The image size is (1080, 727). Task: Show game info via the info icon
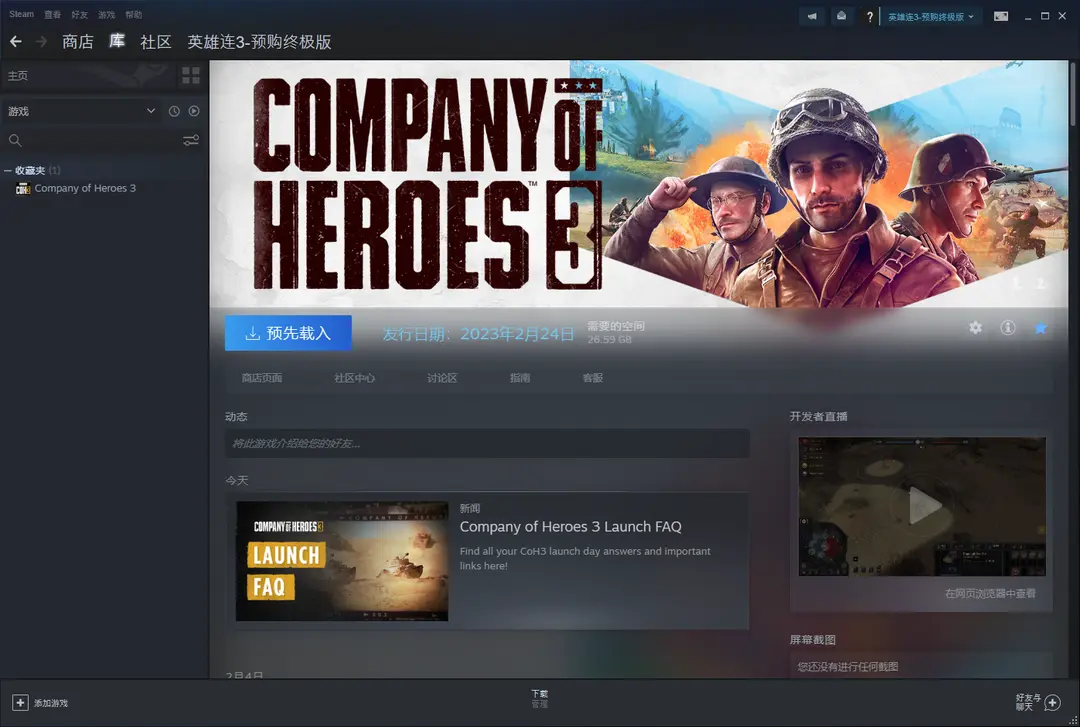(1008, 328)
